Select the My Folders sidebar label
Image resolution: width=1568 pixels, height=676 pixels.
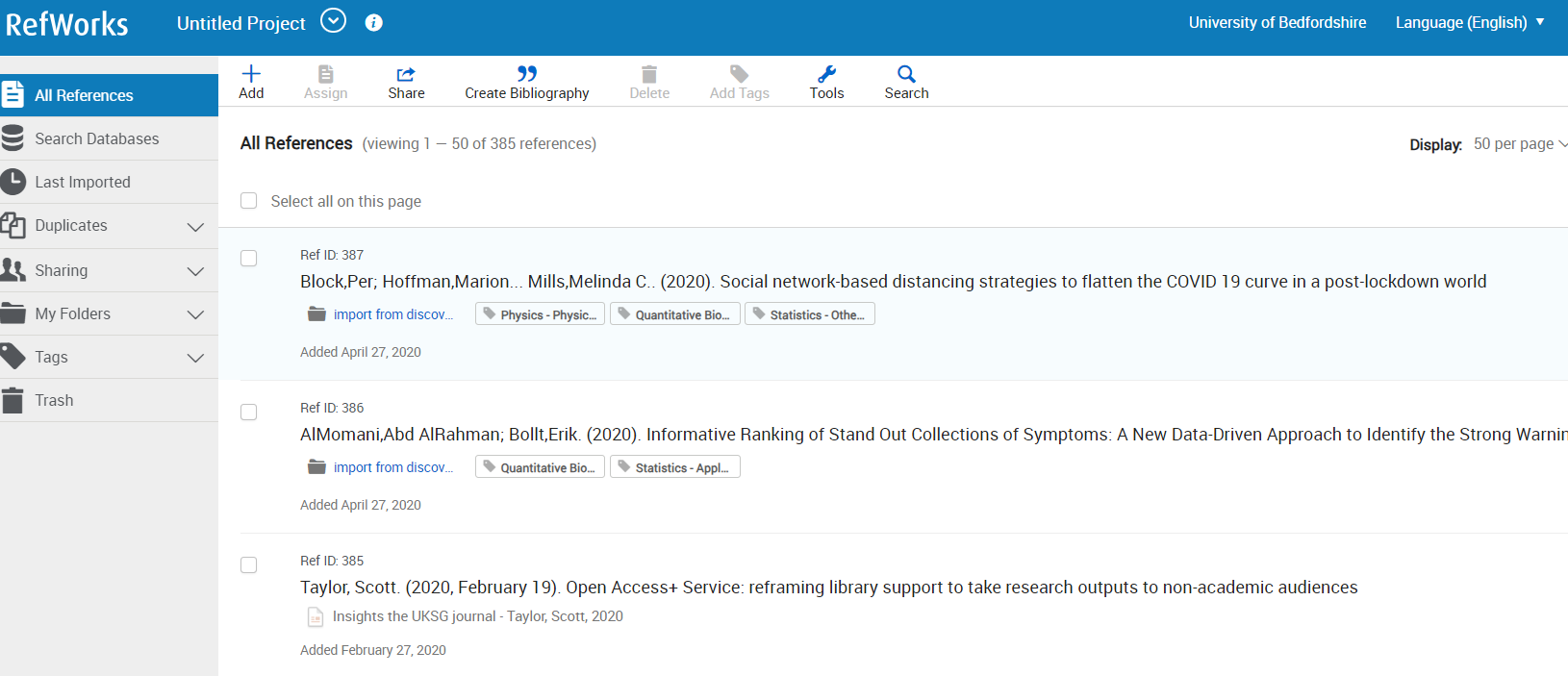point(73,313)
